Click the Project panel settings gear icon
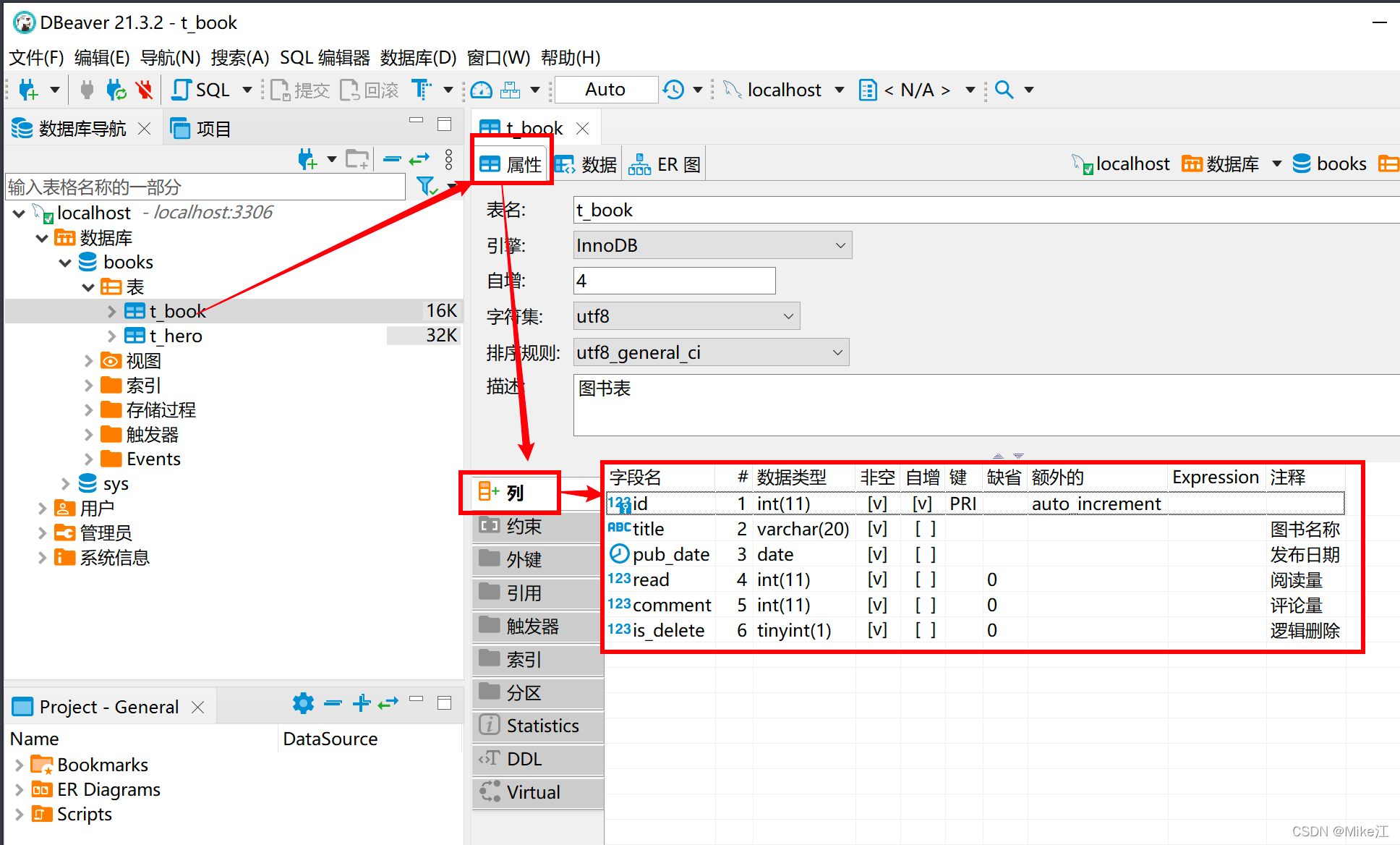This screenshot has height=845, width=1400. coord(303,703)
